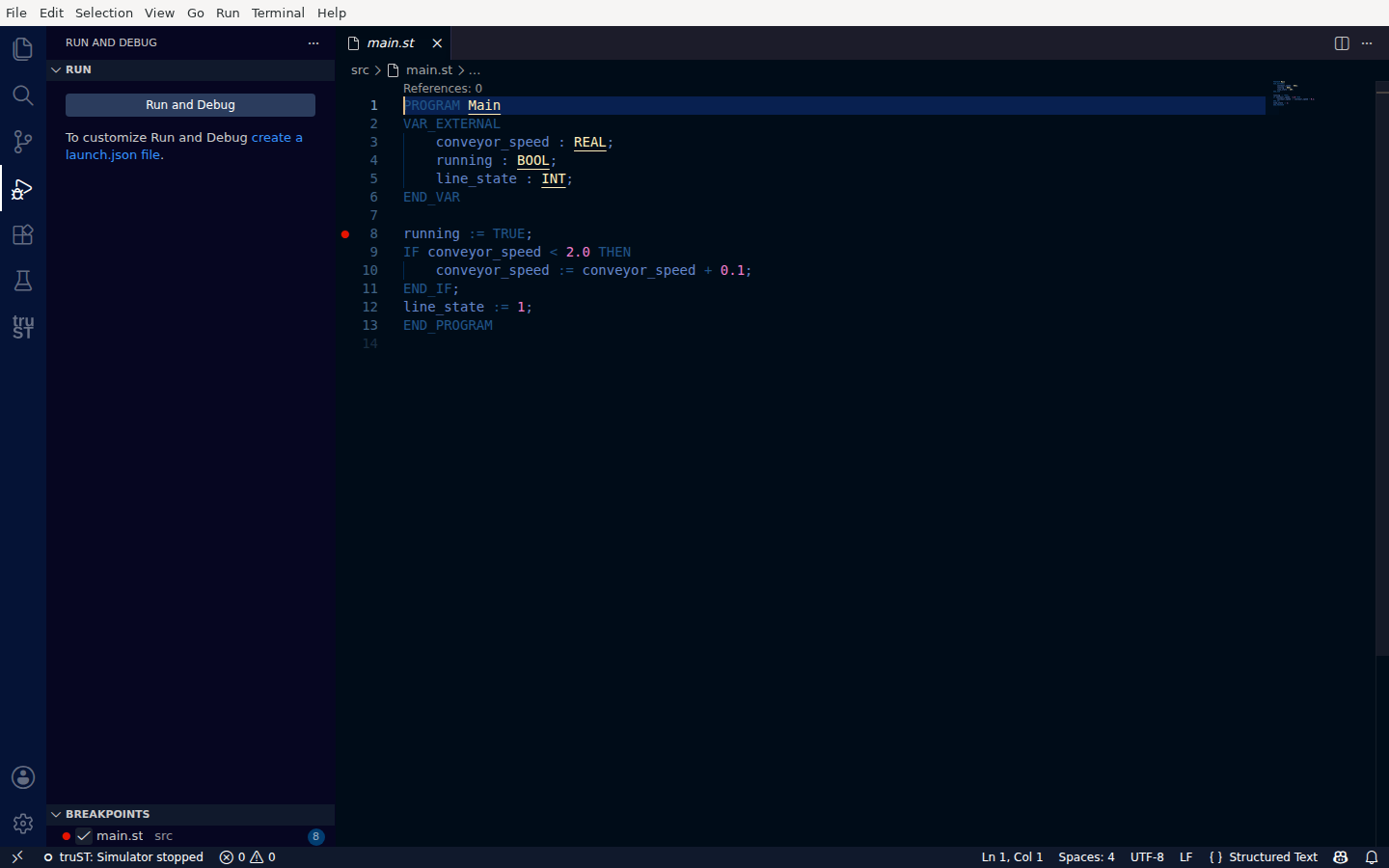Viewport: 1389px width, 868px height.
Task: Open Run and Debug more actions menu
Action: 313,42
